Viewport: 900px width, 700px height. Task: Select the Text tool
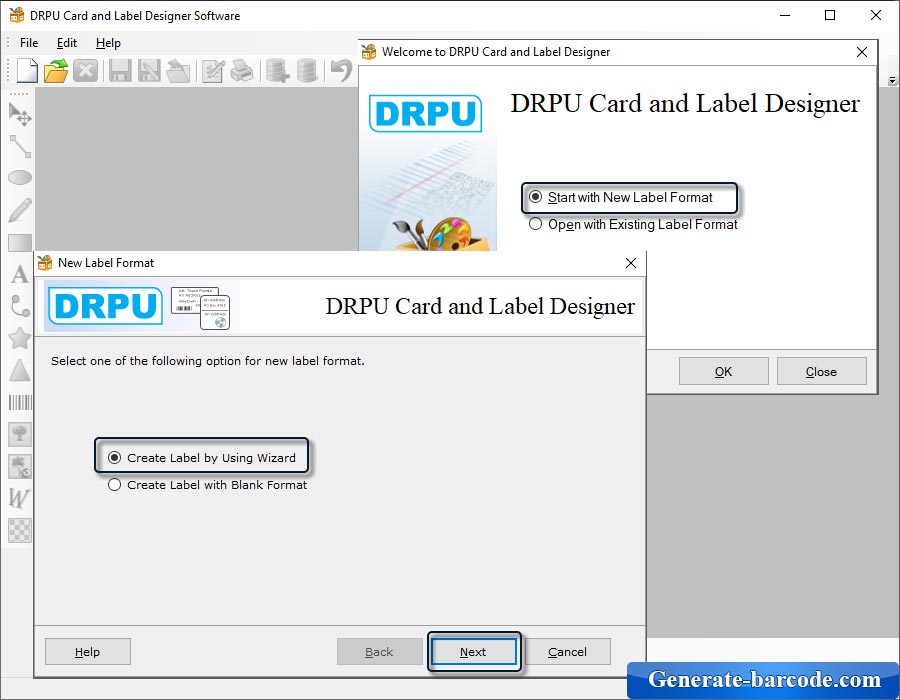(x=20, y=274)
